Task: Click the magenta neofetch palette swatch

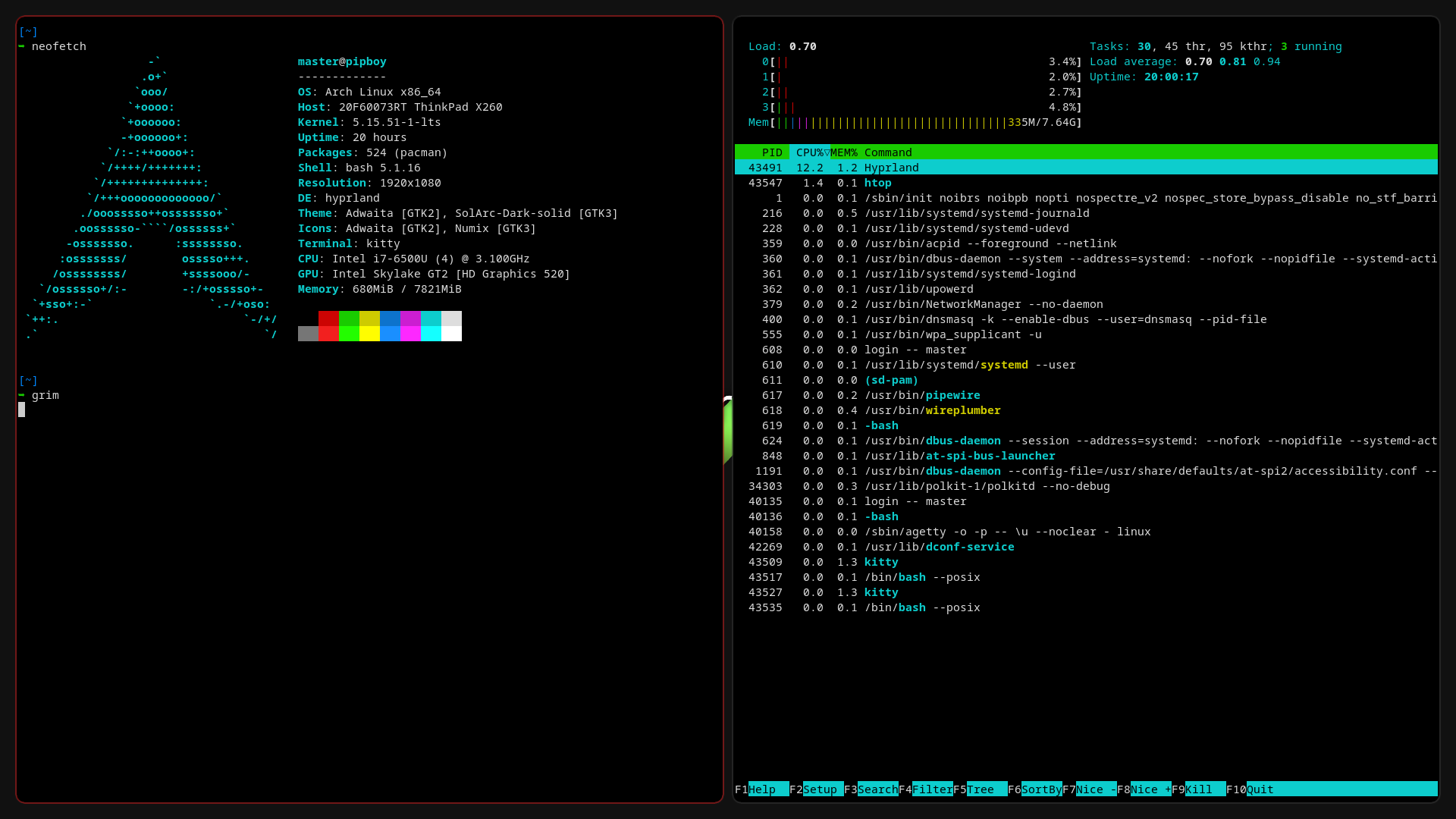Action: 411,326
